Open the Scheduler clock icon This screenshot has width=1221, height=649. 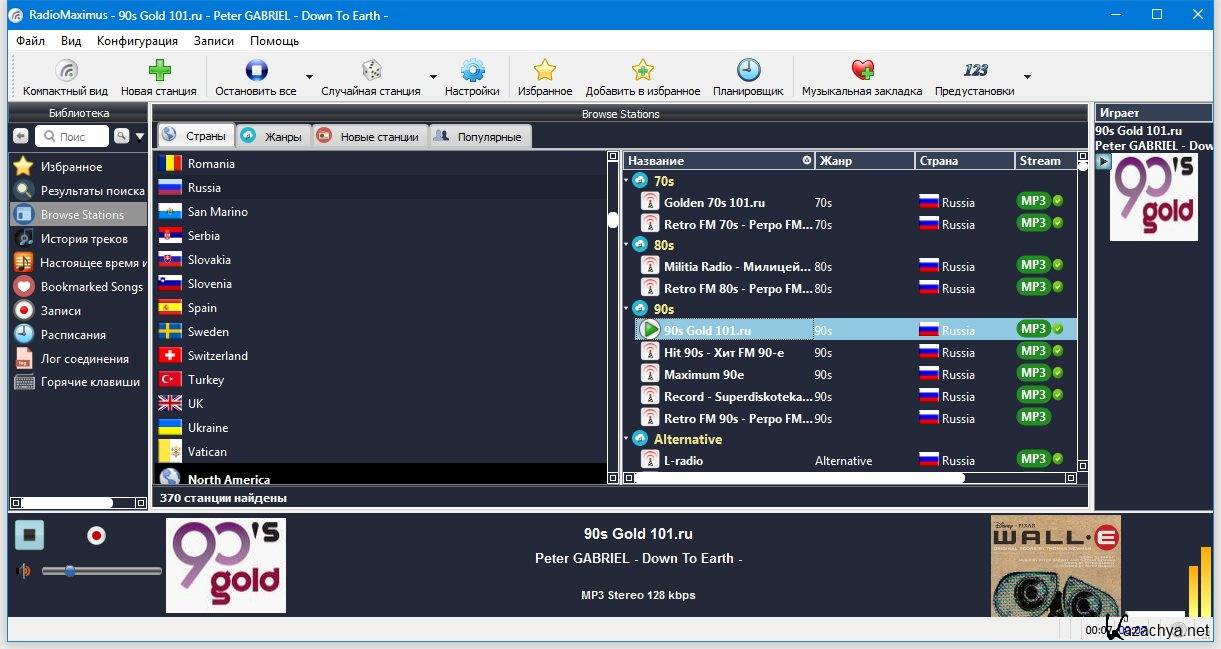[748, 72]
